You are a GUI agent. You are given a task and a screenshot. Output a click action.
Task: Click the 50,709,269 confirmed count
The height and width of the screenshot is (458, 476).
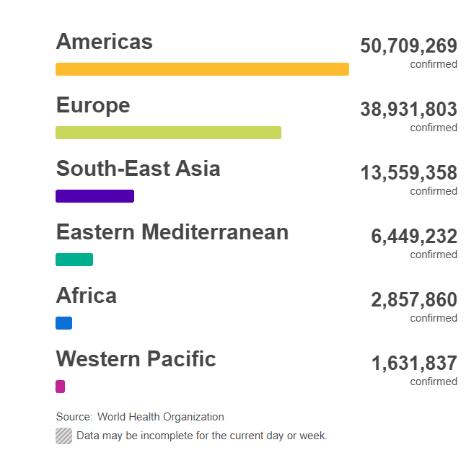point(409,46)
